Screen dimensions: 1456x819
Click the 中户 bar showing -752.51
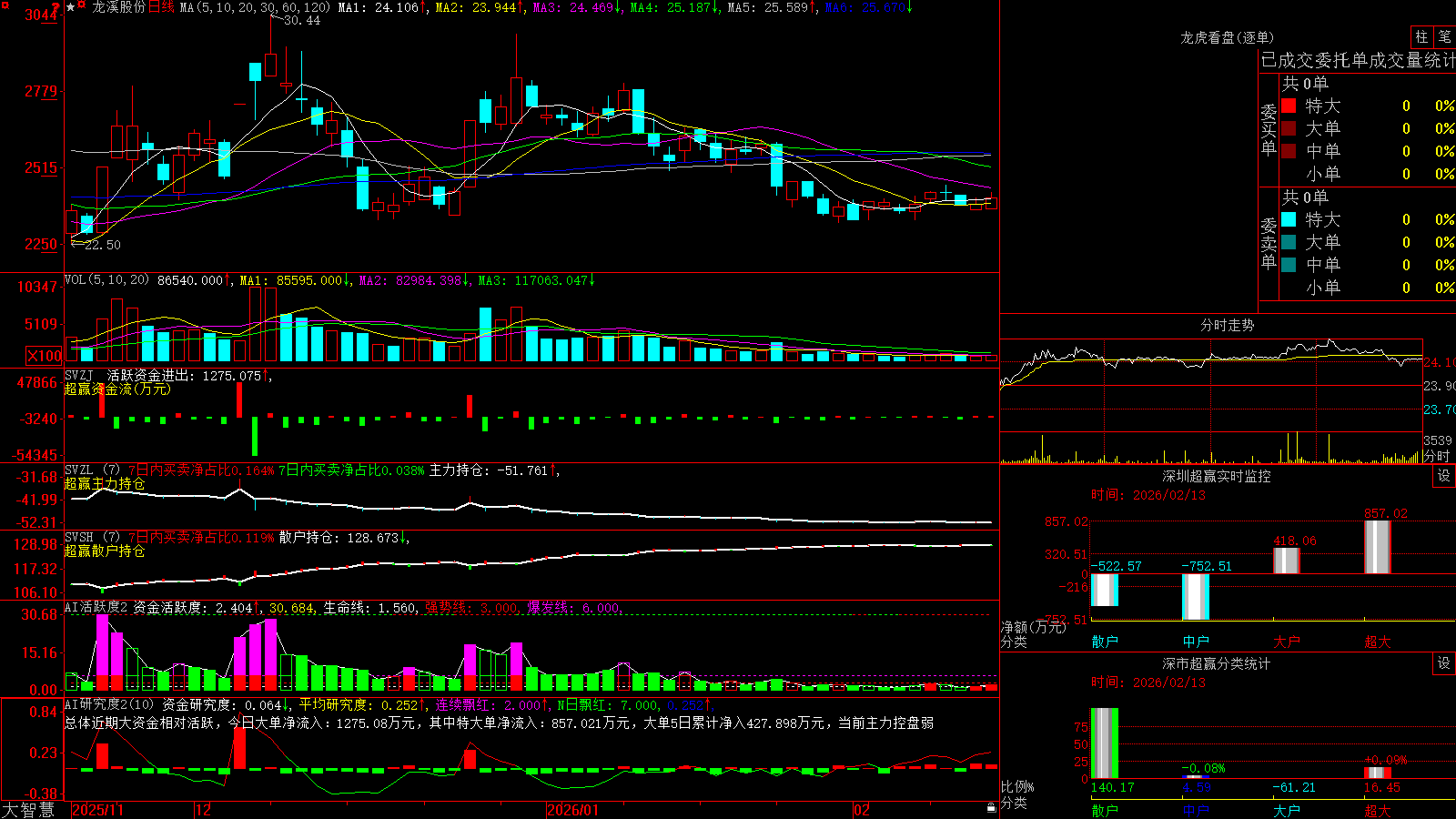(1196, 597)
